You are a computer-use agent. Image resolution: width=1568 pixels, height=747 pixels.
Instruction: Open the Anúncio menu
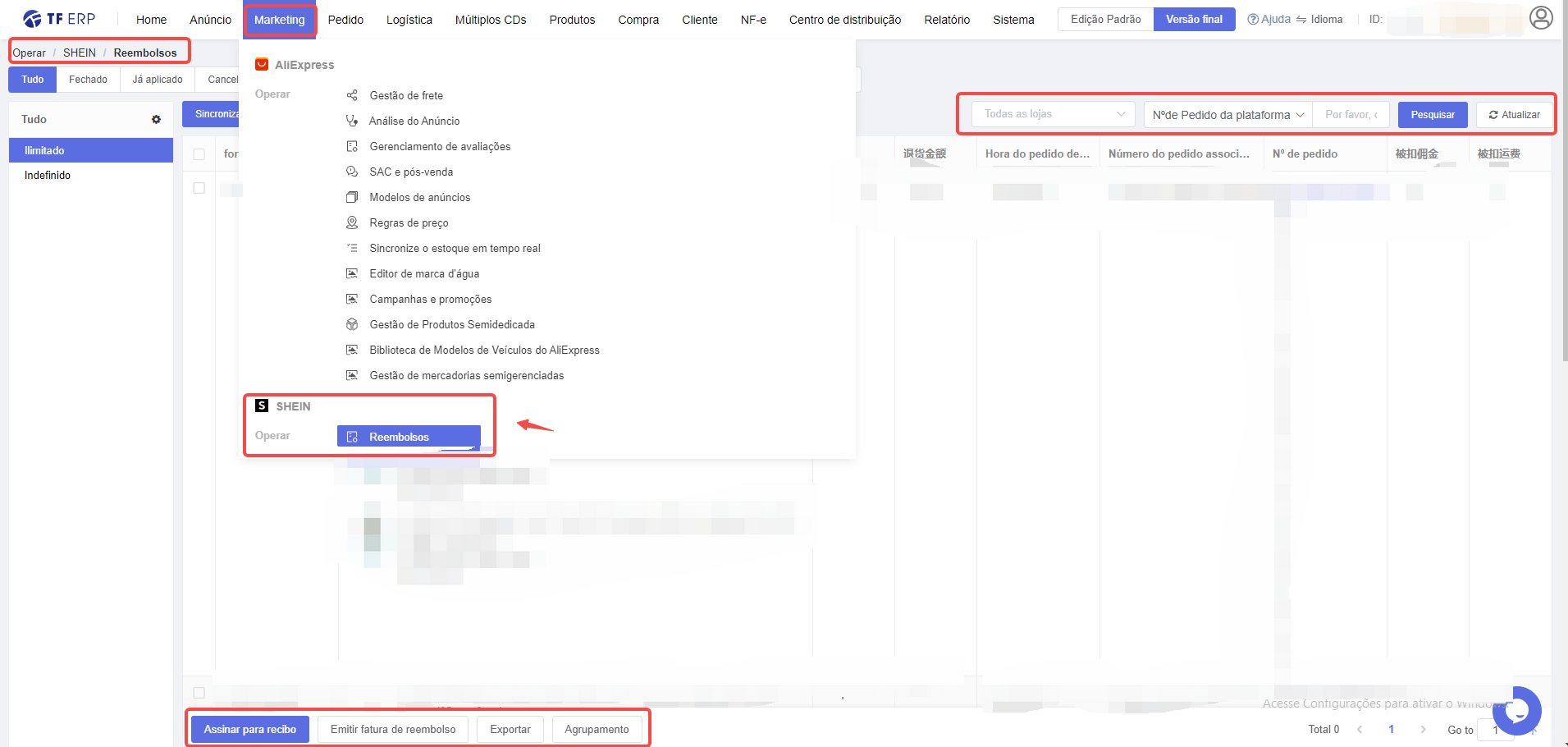coord(210,20)
